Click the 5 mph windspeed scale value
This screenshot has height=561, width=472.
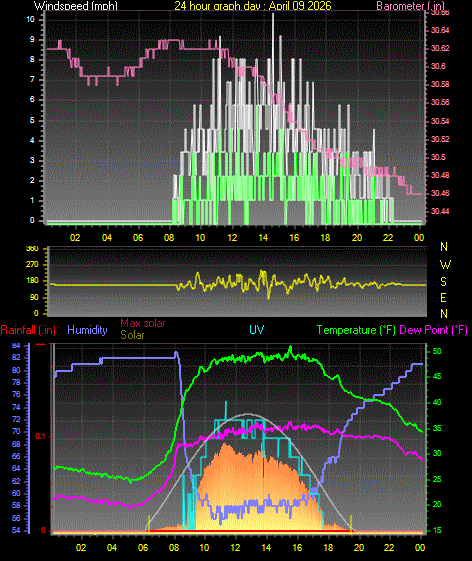pos(33,120)
